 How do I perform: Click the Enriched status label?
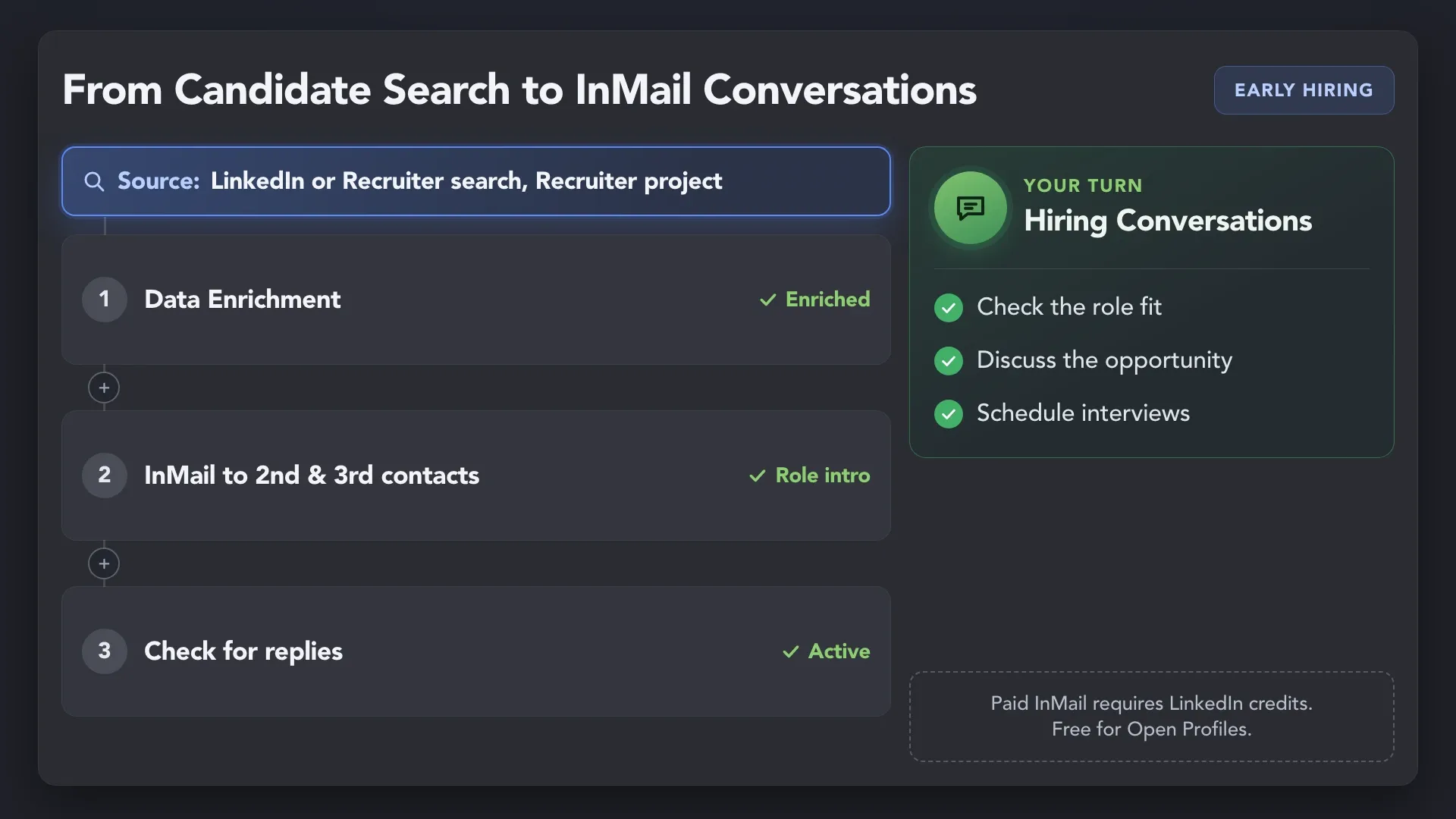pos(827,300)
